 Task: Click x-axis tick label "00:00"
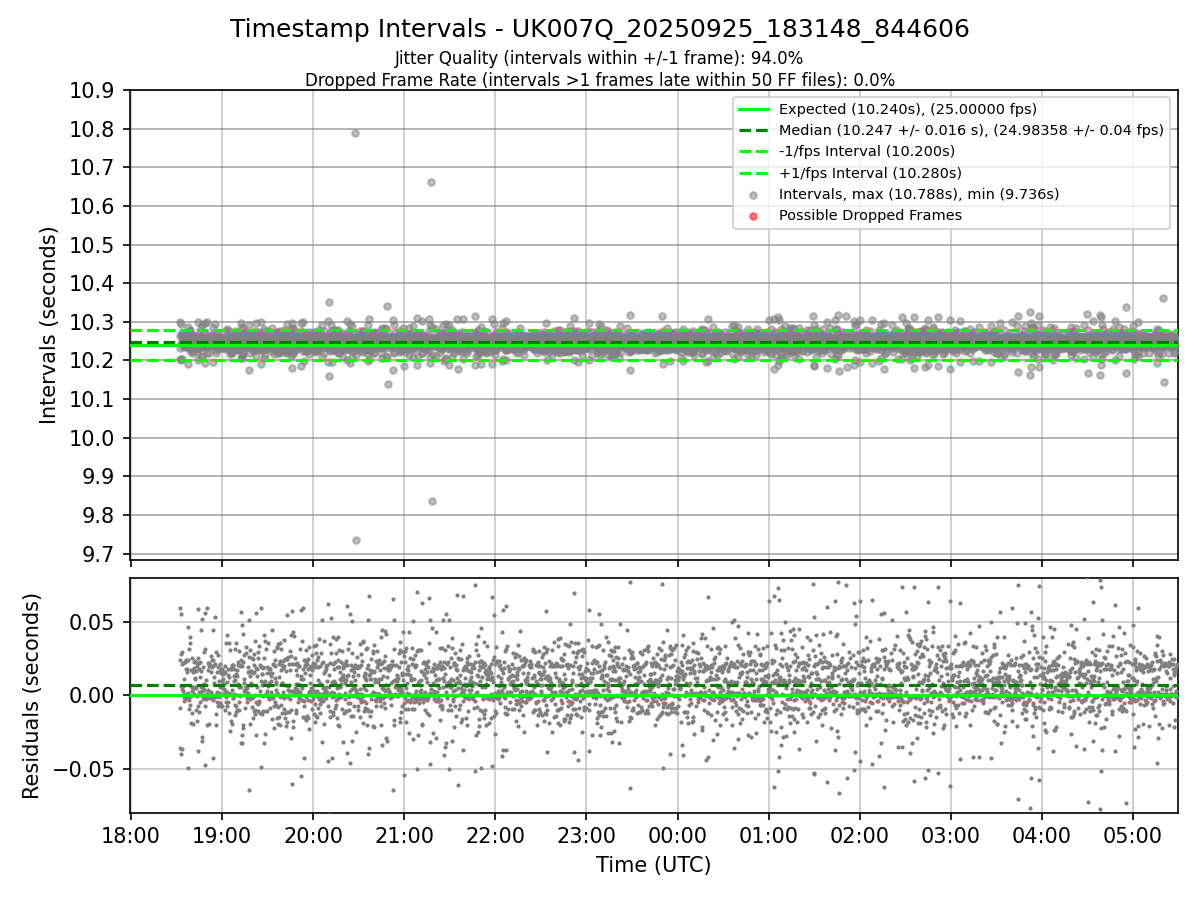(677, 835)
